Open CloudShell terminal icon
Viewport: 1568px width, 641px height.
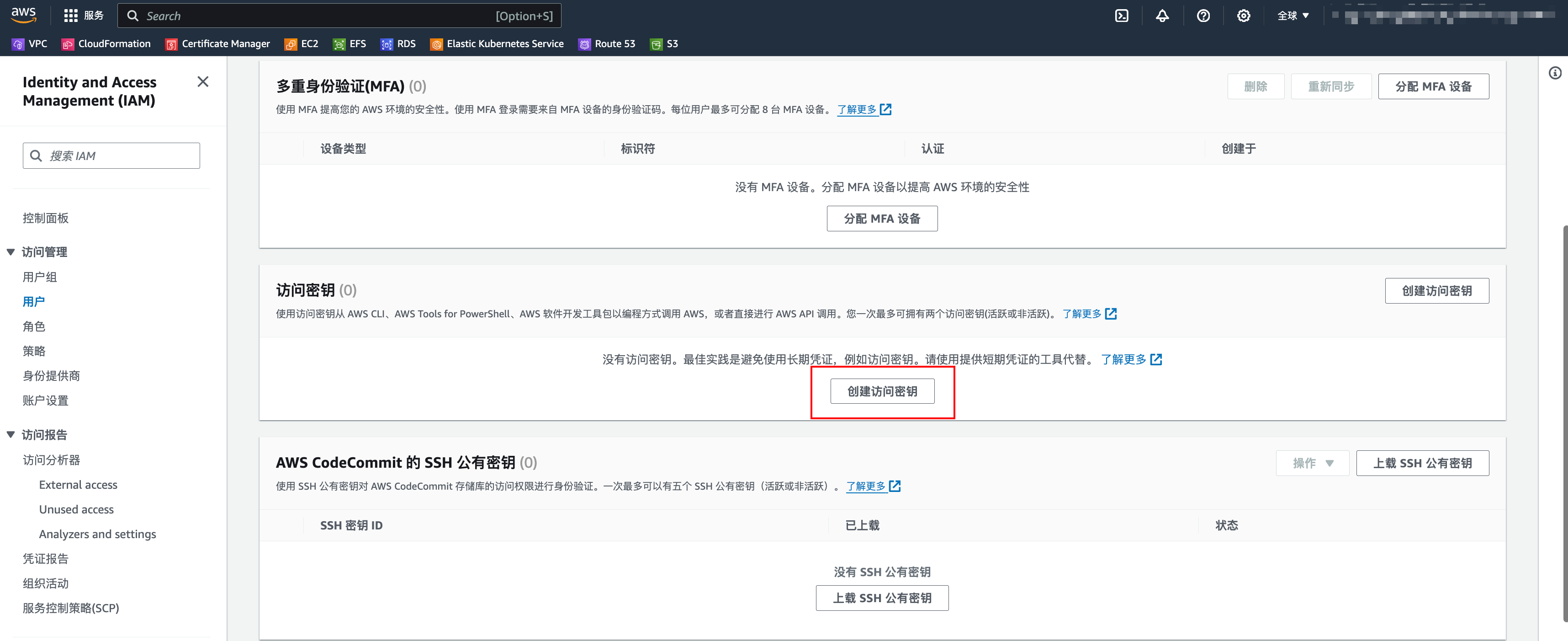(x=1121, y=16)
